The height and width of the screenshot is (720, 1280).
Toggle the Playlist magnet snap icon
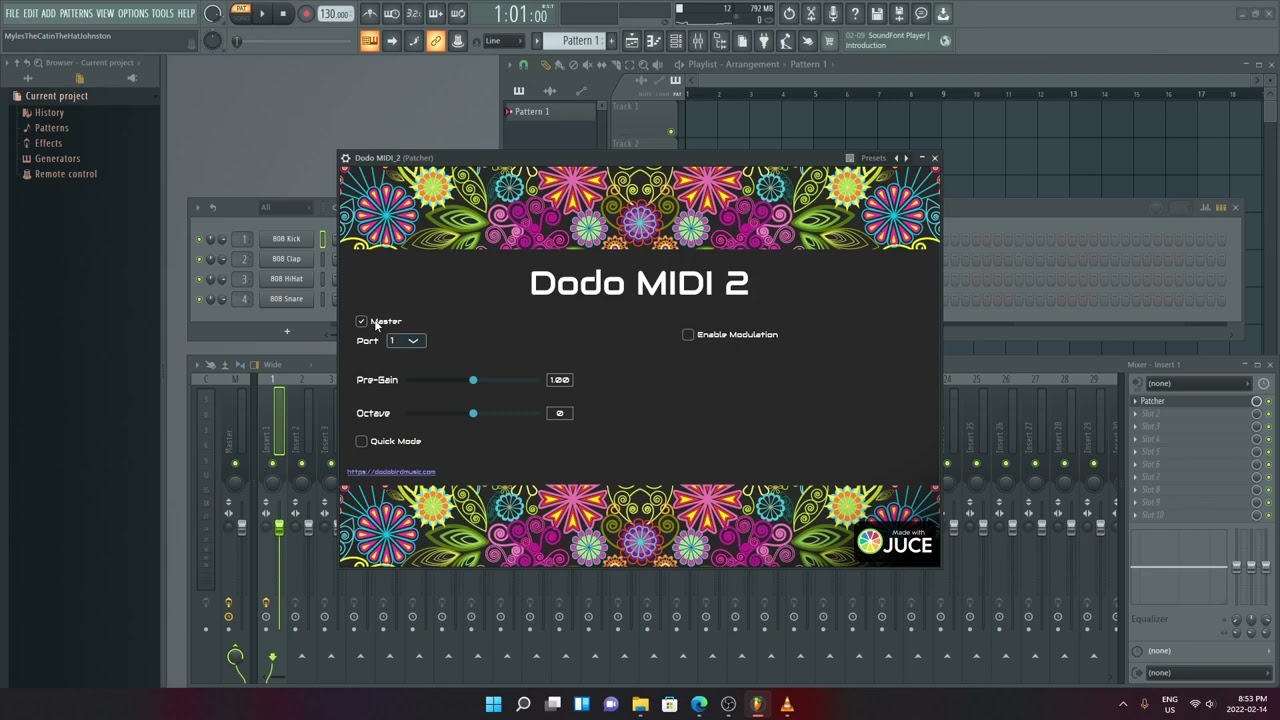(523, 65)
